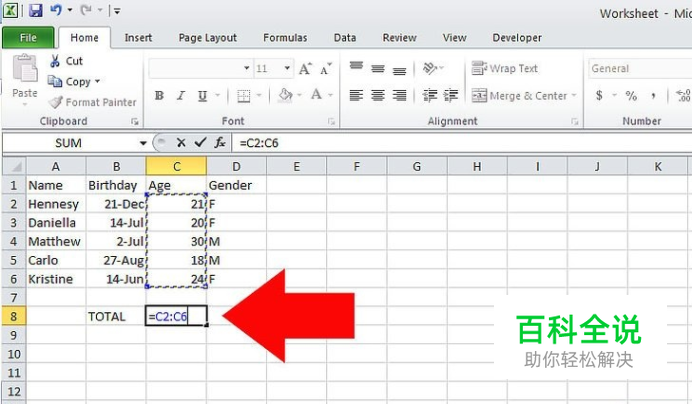The image size is (692, 404).
Task: Open Alignment group dialog launcher
Action: (x=574, y=121)
